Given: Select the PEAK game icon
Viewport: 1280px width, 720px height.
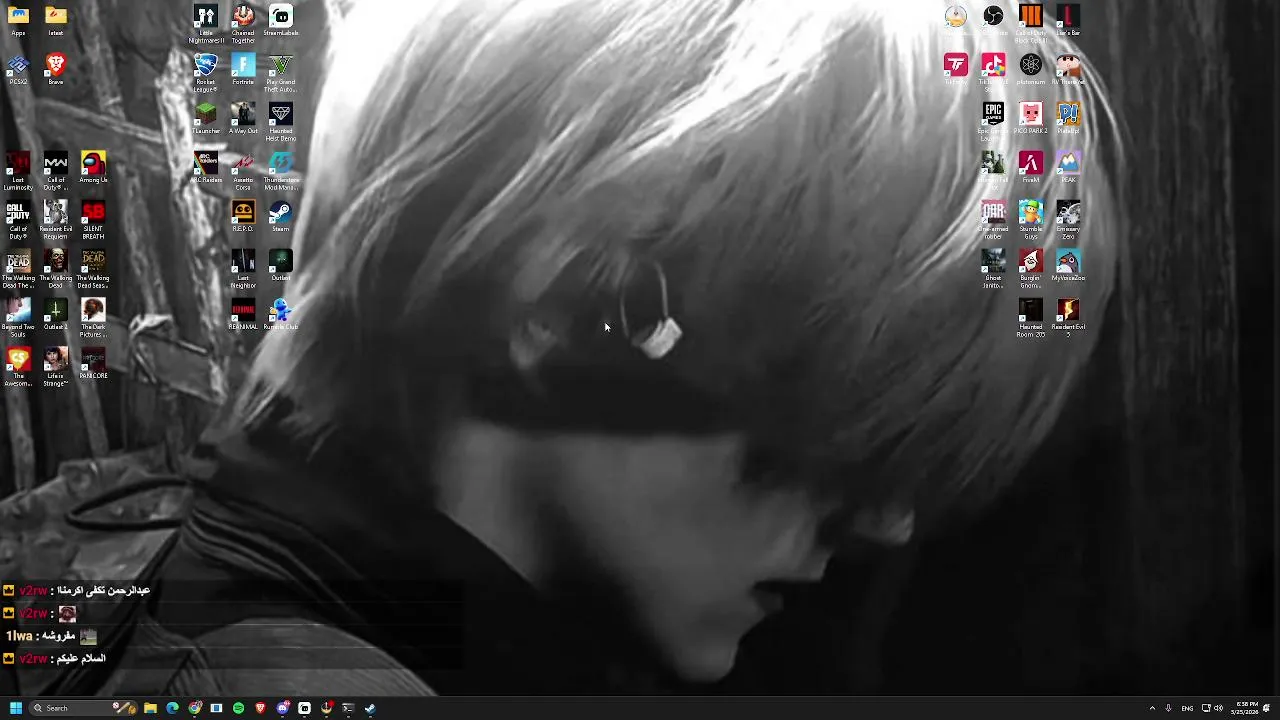Looking at the screenshot, I should point(1068,167).
